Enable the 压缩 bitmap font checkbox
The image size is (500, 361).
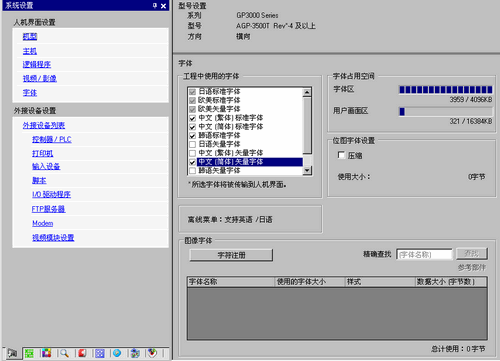coord(341,155)
